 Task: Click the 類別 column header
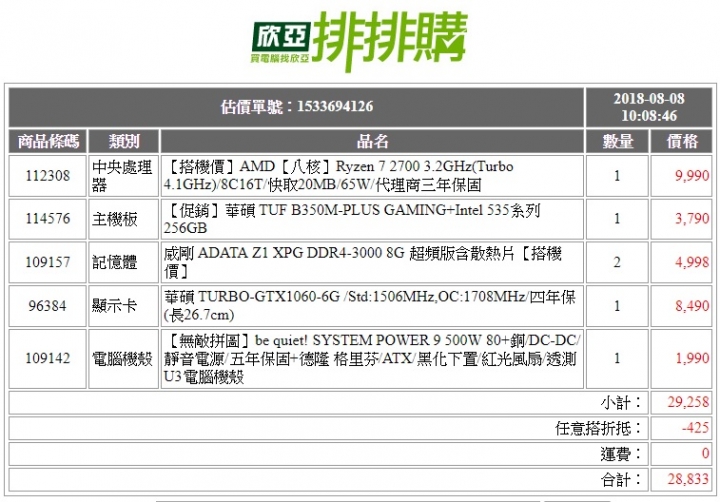124,141
